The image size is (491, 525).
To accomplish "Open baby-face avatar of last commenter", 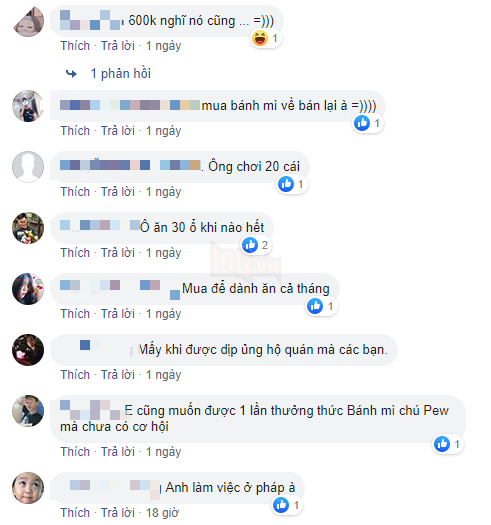I will tap(28, 488).
